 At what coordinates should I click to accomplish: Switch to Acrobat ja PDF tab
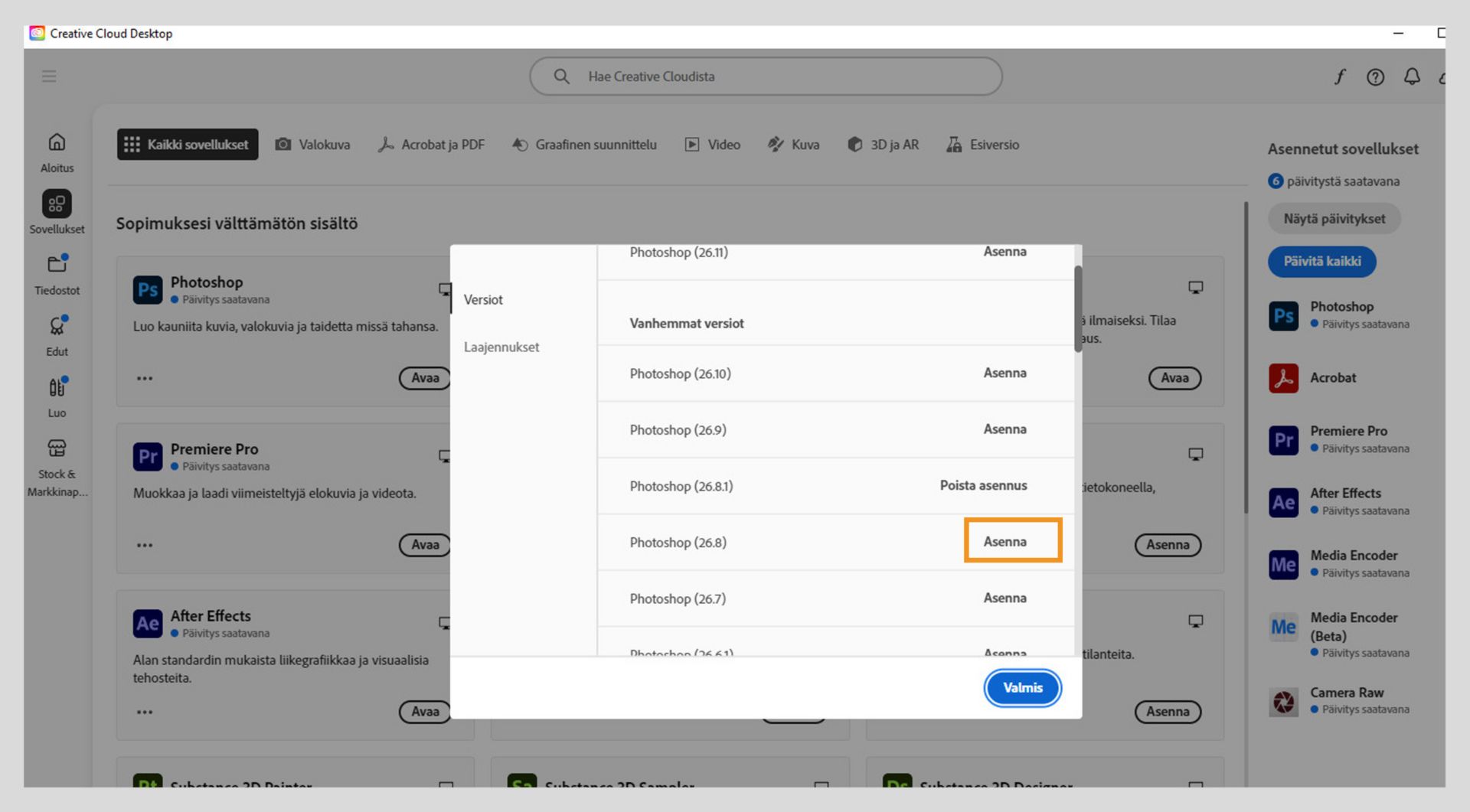pos(431,145)
